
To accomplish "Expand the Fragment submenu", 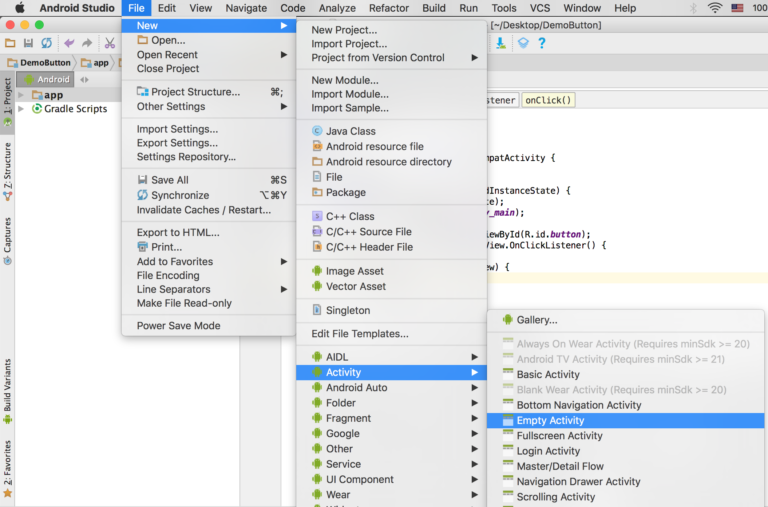I will tap(392, 418).
